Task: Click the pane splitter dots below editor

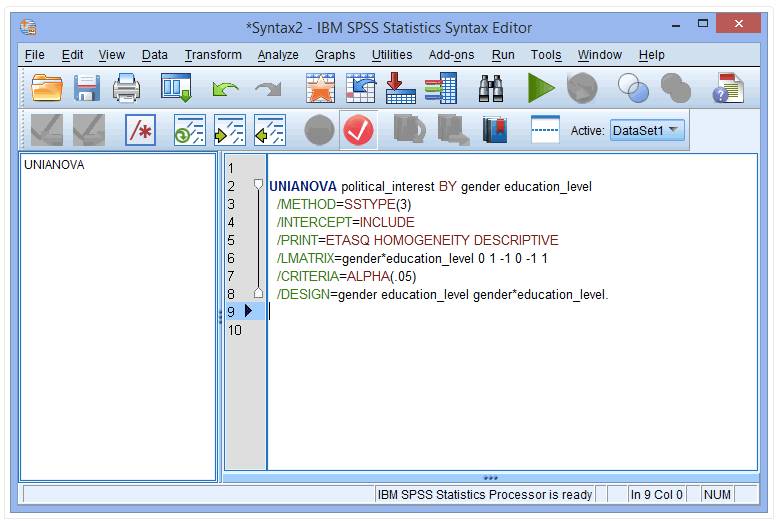Action: 490,478
